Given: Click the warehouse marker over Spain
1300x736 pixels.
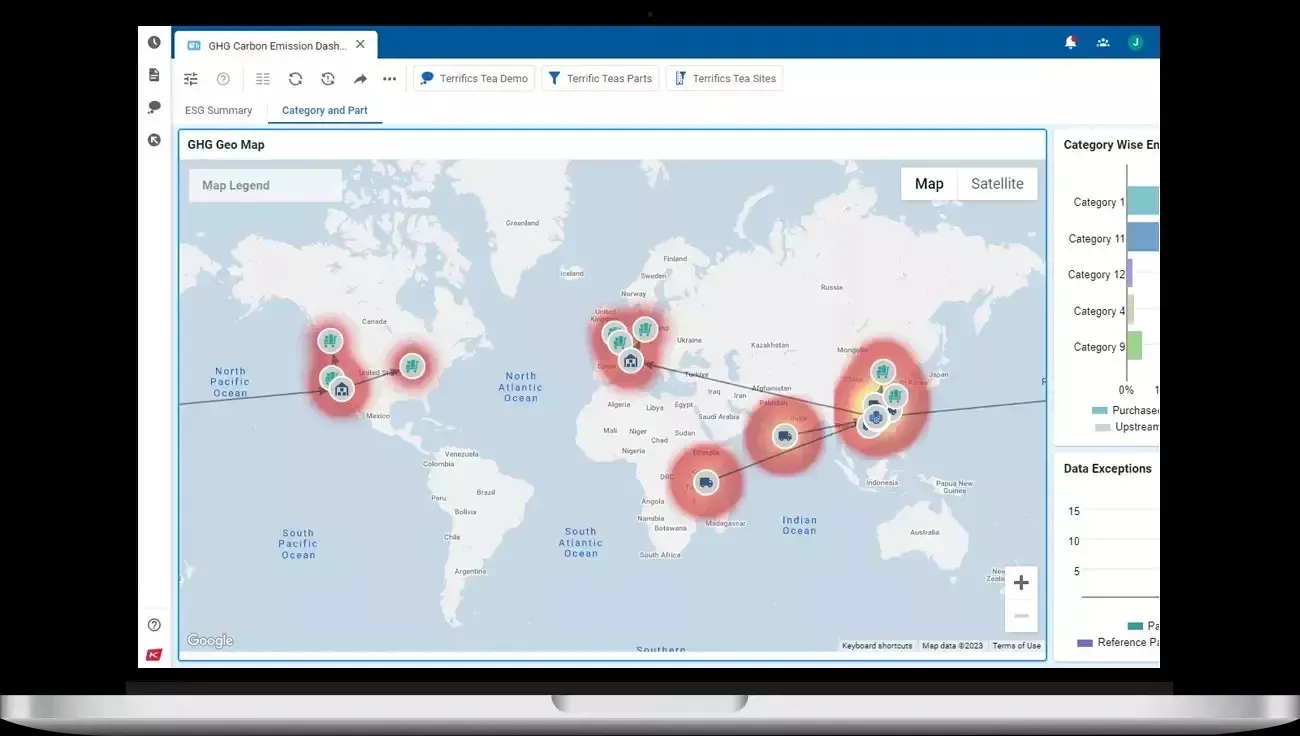Looking at the screenshot, I should (630, 360).
